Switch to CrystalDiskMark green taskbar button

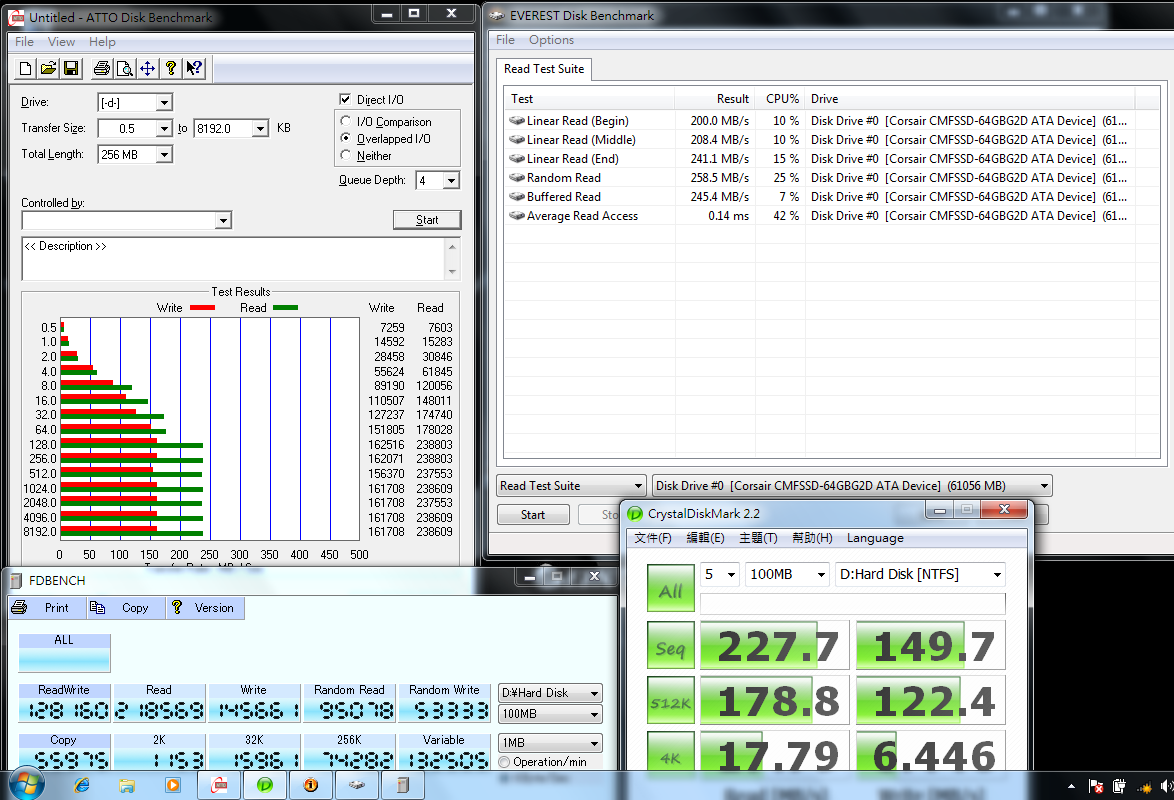[265, 785]
